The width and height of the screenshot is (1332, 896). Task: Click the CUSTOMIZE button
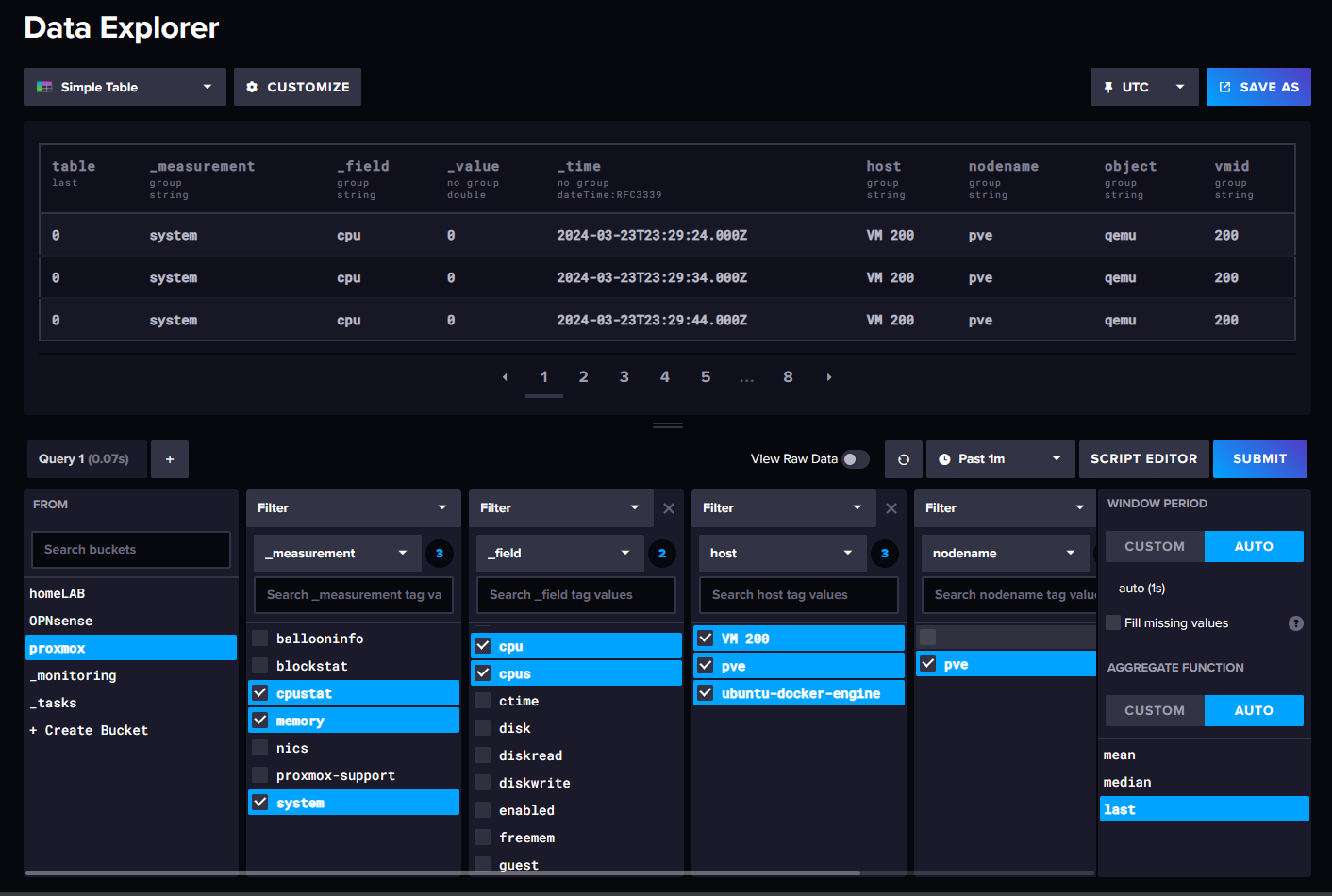(x=297, y=87)
